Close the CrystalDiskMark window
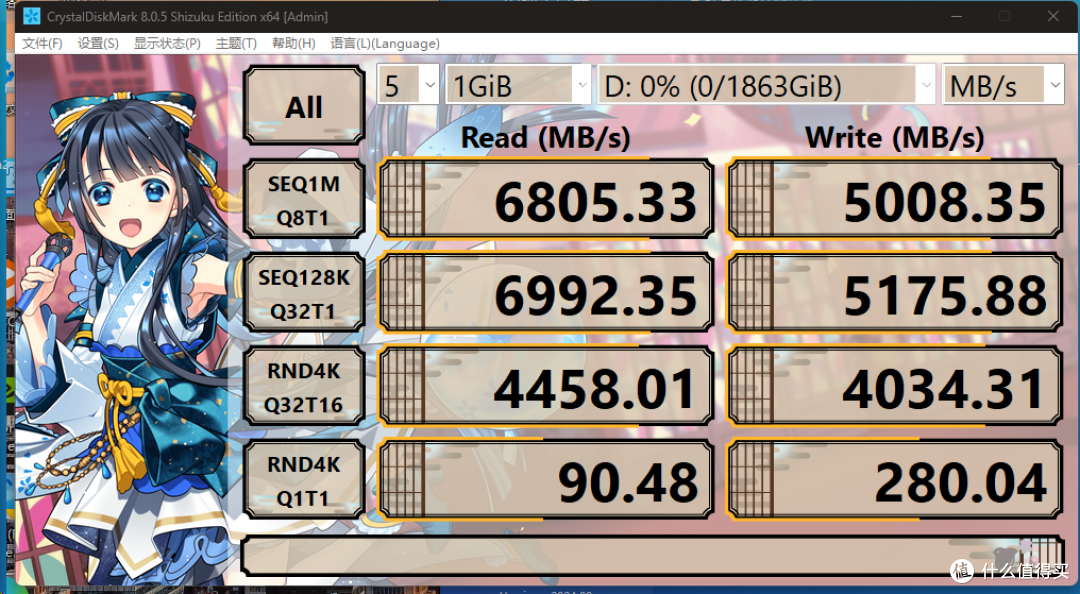The height and width of the screenshot is (594, 1080). 1053,17
